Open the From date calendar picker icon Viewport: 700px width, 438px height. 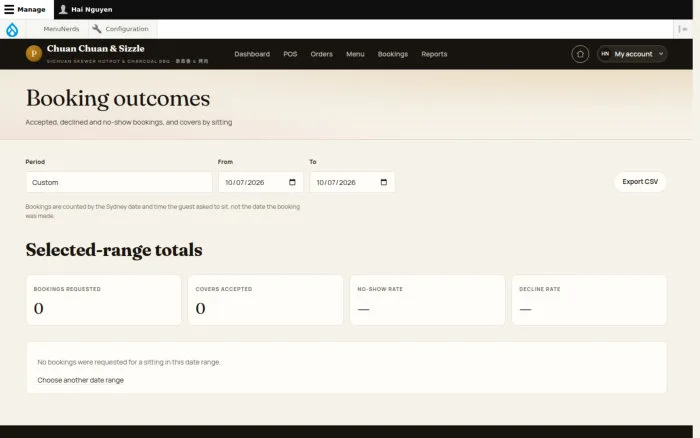click(292, 182)
